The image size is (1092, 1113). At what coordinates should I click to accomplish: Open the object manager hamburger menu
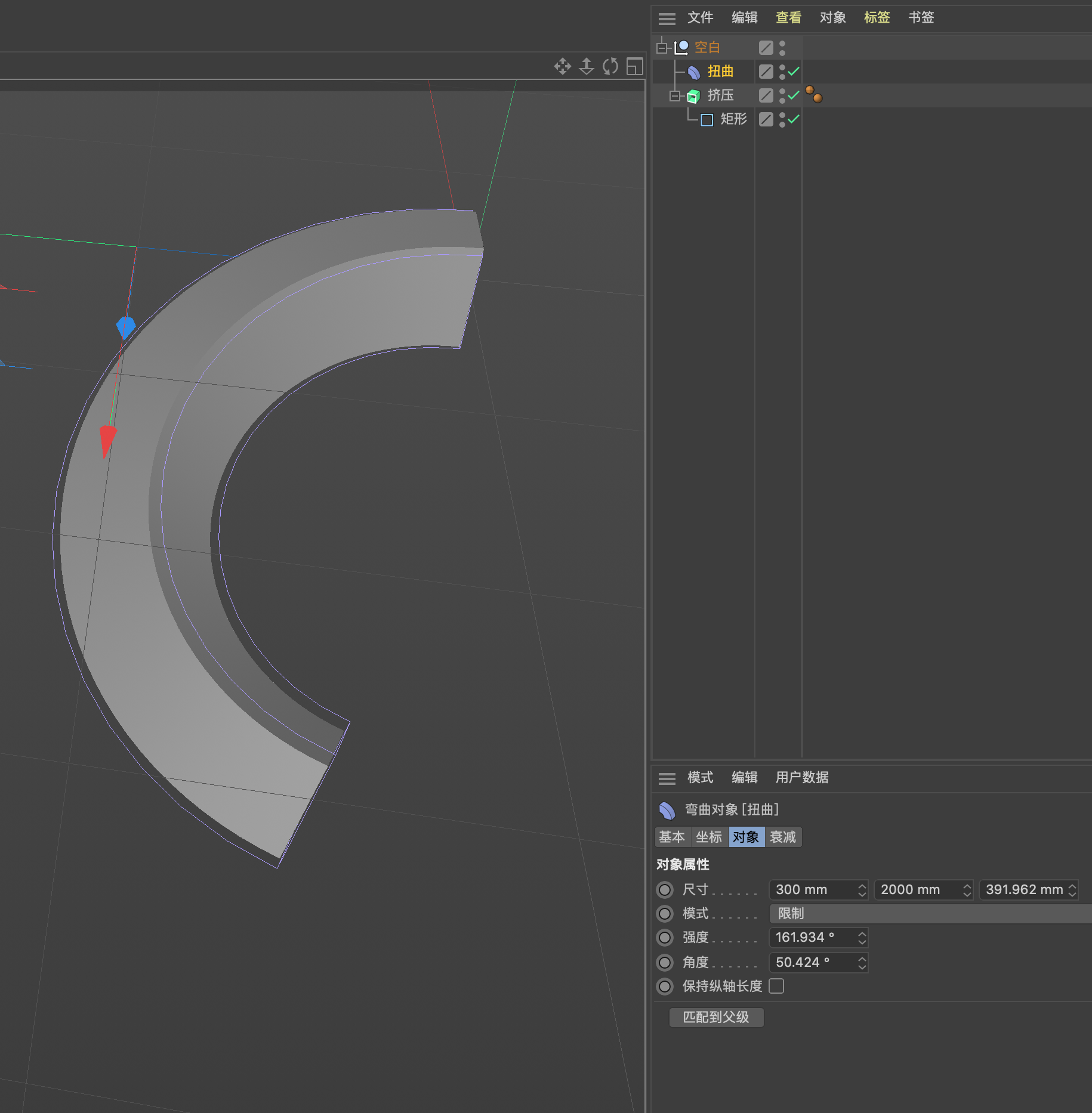click(667, 18)
